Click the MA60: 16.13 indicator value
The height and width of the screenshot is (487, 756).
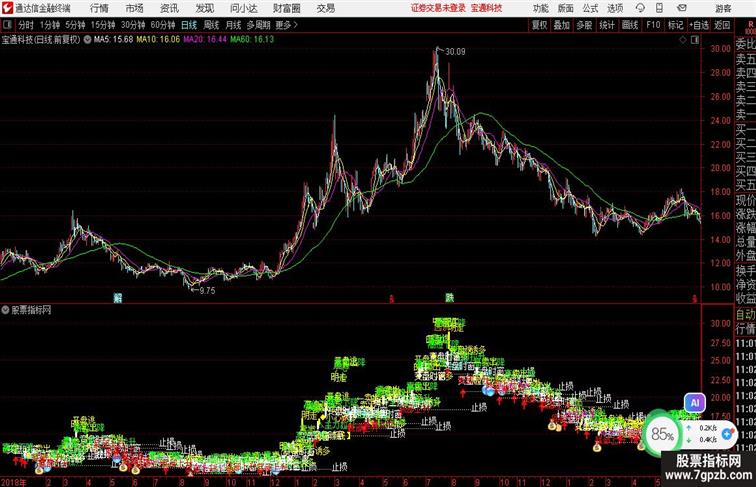click(252, 40)
